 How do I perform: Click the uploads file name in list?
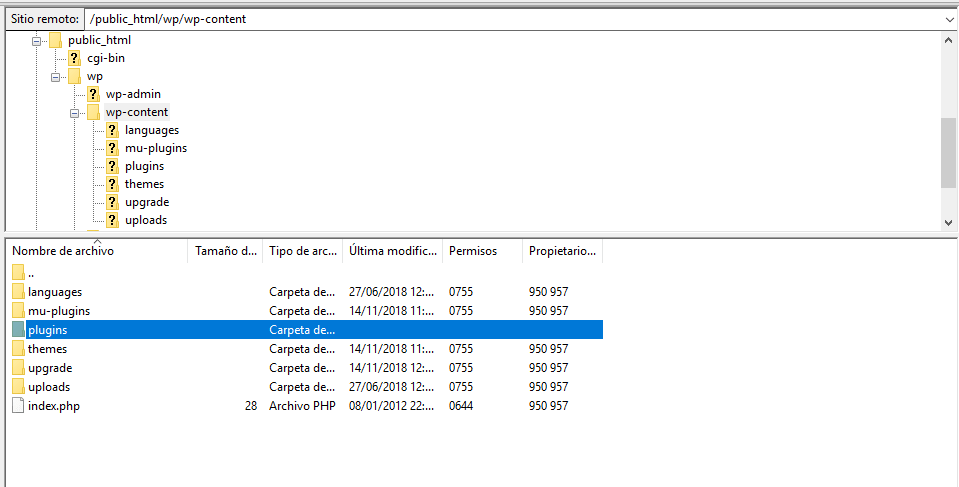(49, 387)
